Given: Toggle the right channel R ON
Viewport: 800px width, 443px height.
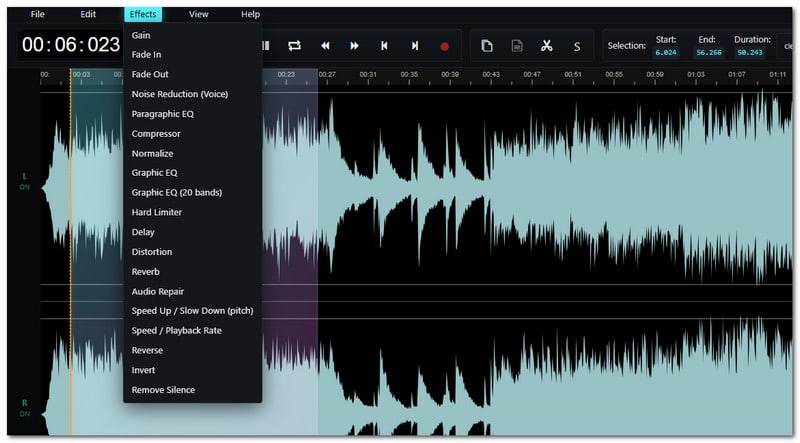Looking at the screenshot, I should (24, 408).
